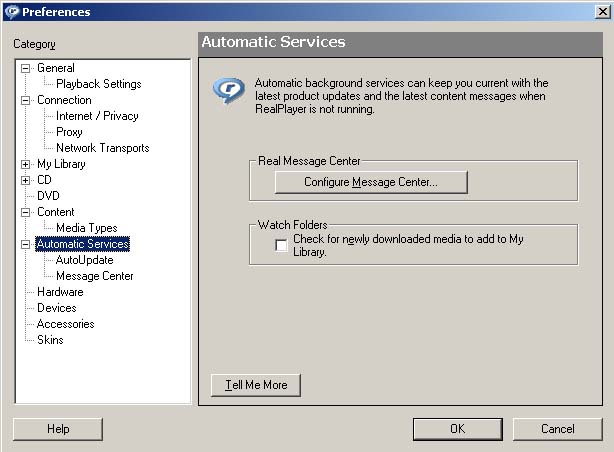This screenshot has width=614, height=452.
Task: Confirm preferences with OK button
Action: click(457, 429)
